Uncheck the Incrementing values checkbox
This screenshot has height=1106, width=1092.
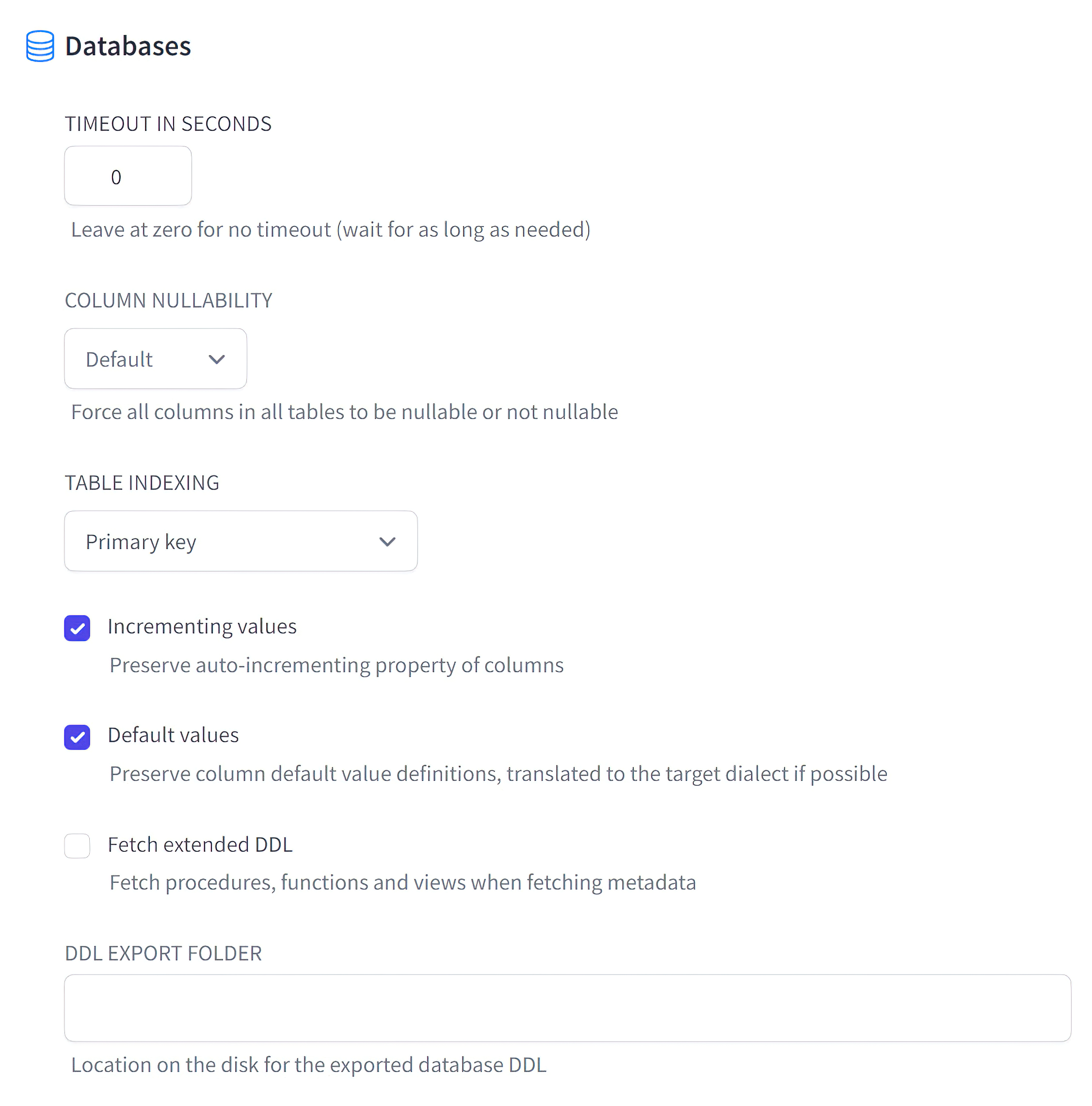[x=77, y=628]
